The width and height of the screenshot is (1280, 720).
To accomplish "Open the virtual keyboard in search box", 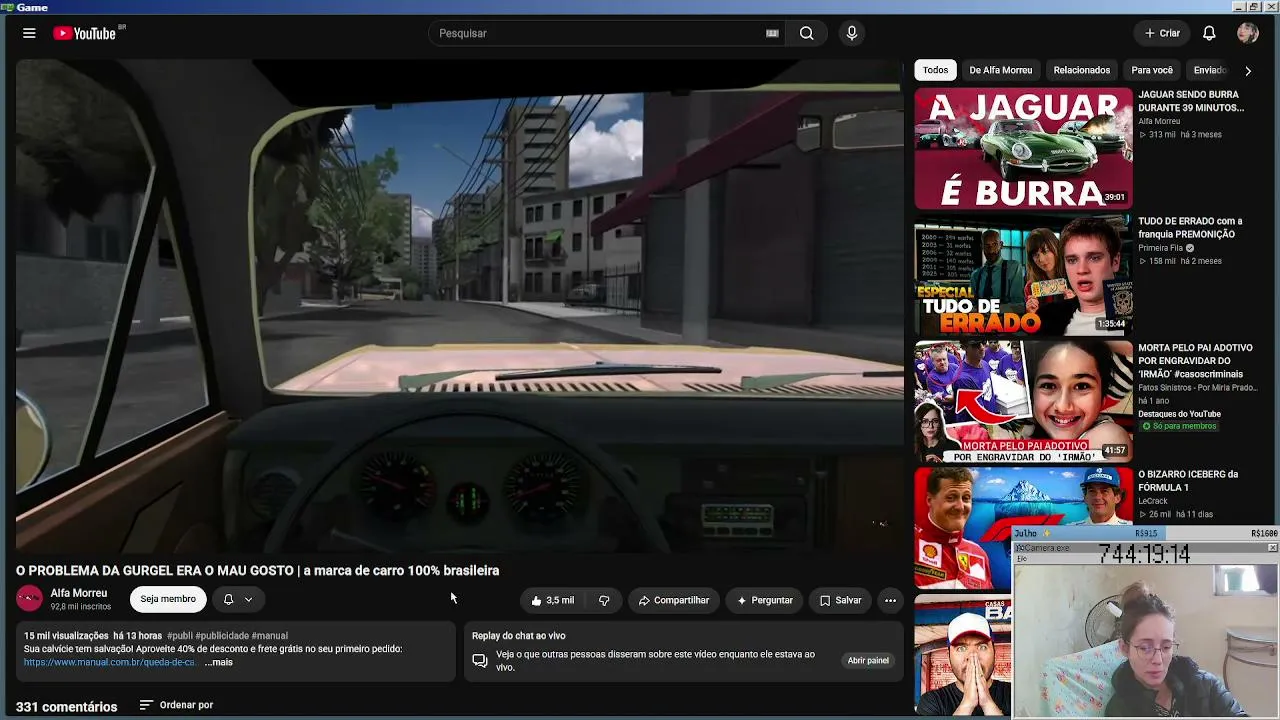I will (772, 33).
